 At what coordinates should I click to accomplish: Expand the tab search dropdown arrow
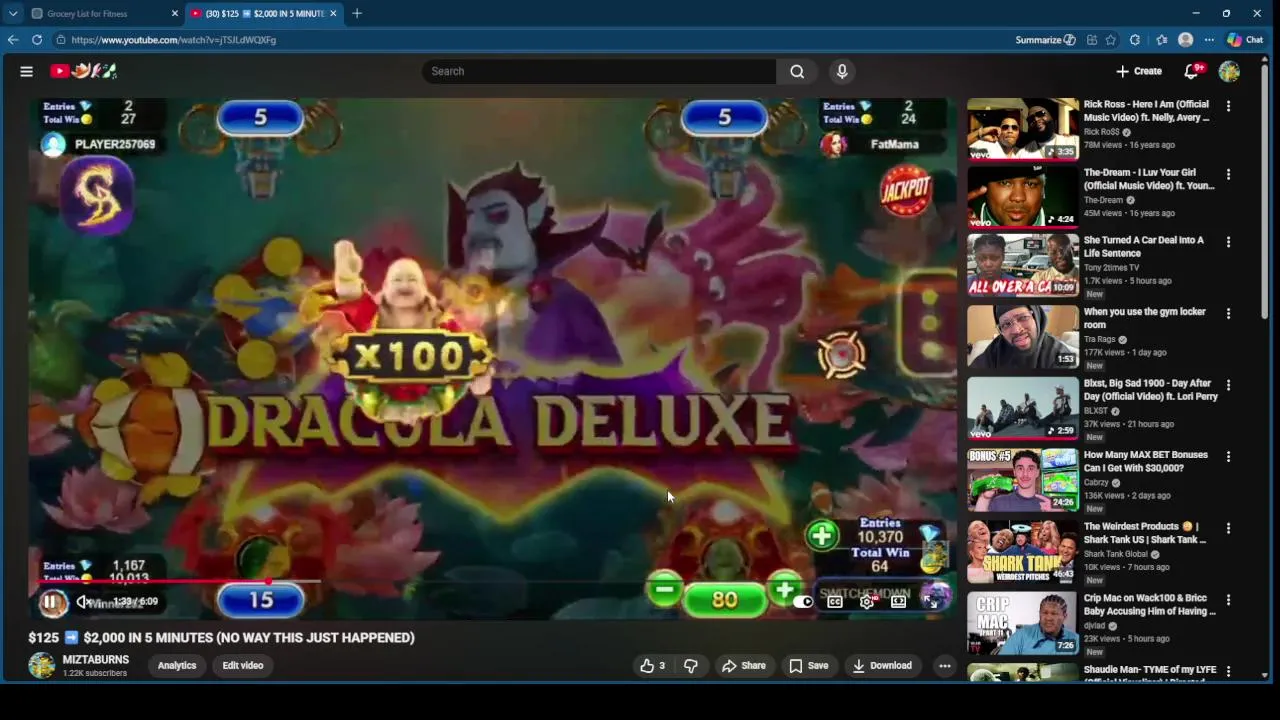12,14
